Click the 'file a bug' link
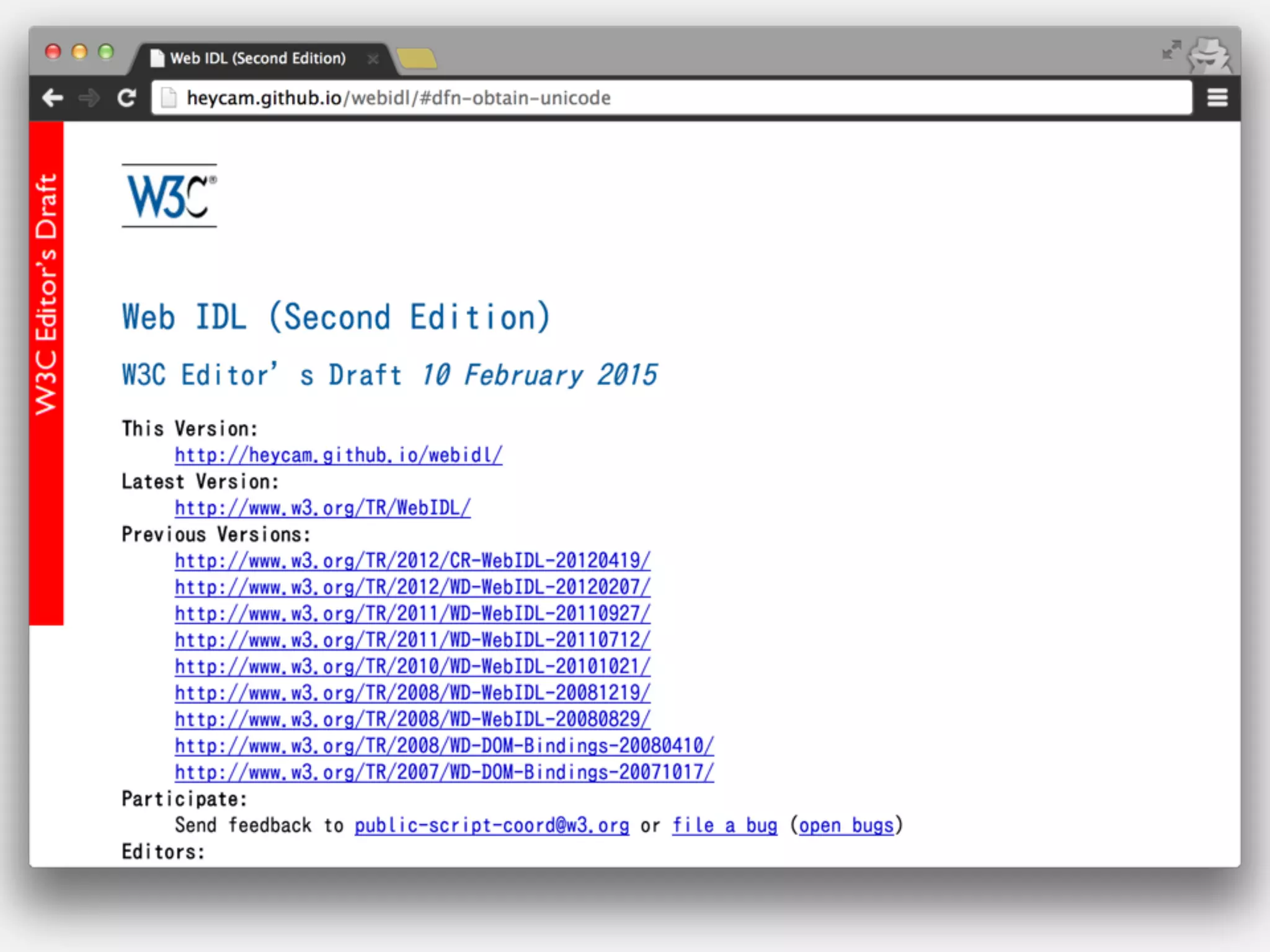Viewport: 1270px width, 952px height. pos(724,826)
